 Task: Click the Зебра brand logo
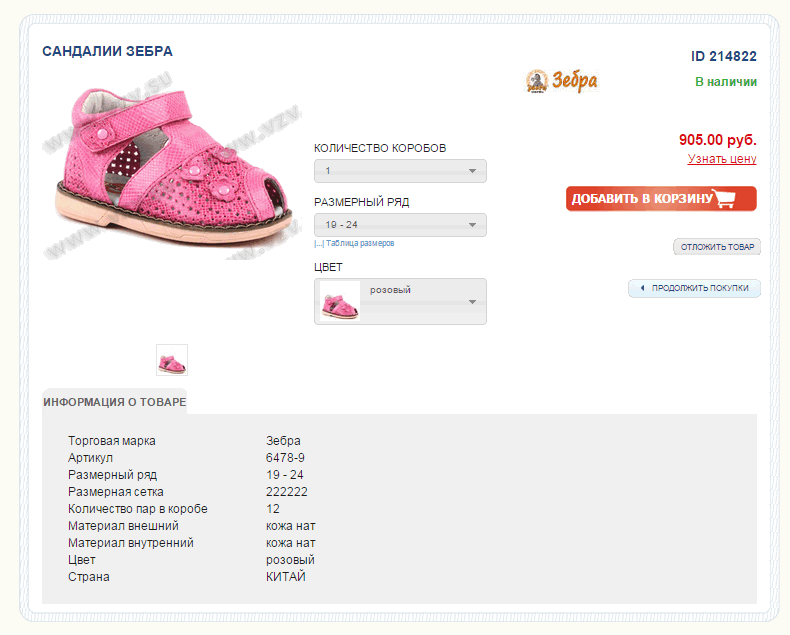pos(562,81)
